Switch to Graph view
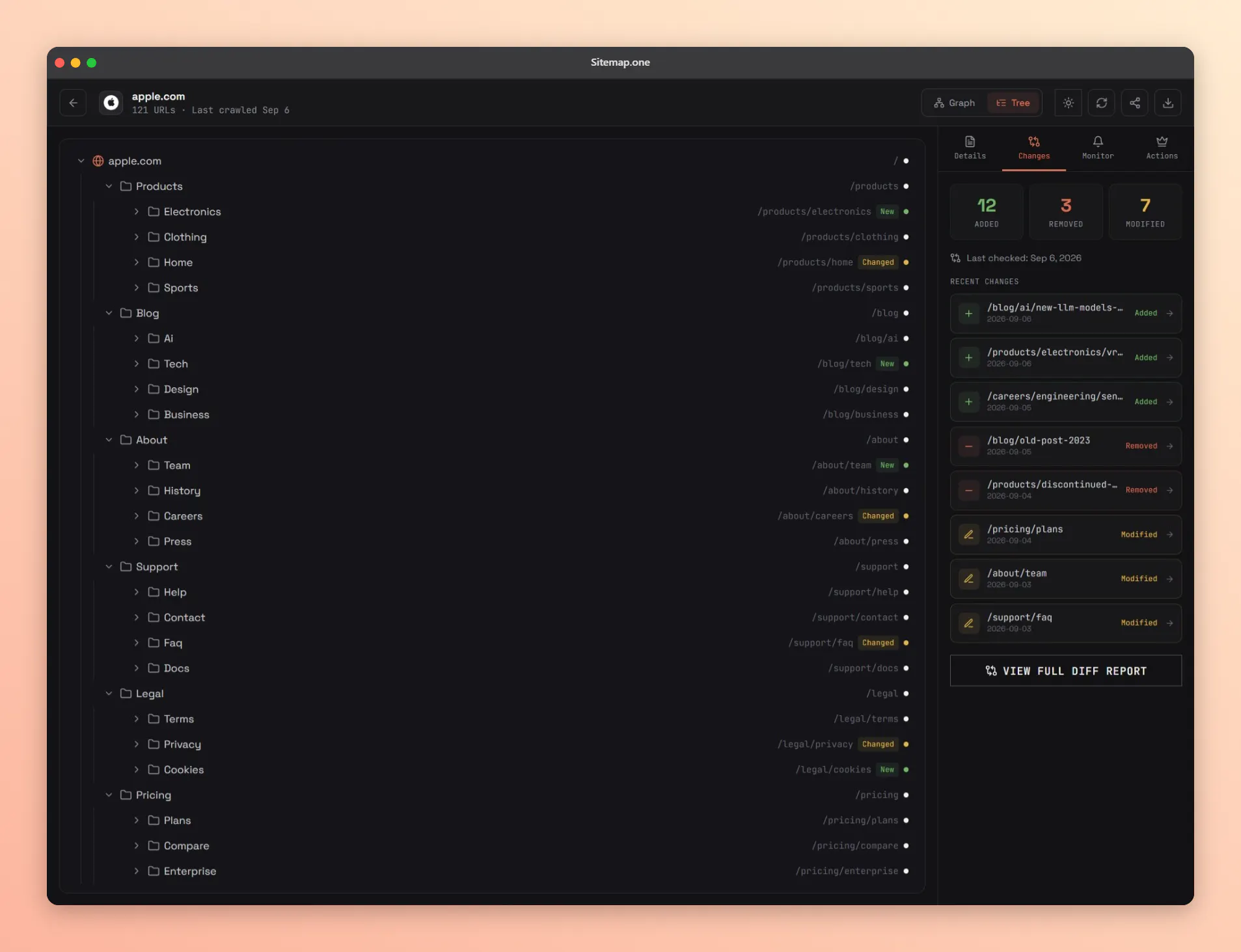This screenshot has width=1241, height=952. click(955, 103)
